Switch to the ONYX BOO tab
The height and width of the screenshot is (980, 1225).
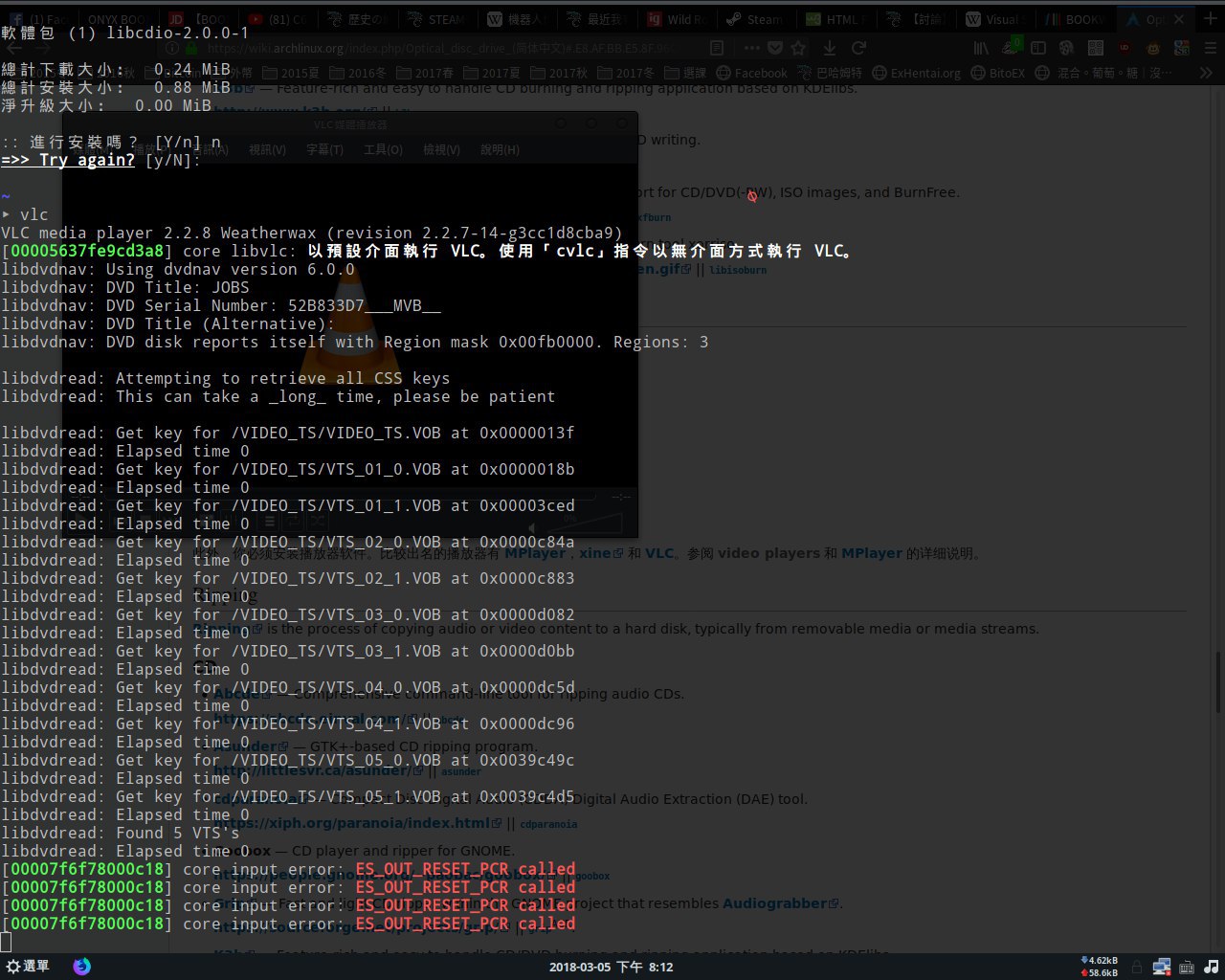[120, 18]
